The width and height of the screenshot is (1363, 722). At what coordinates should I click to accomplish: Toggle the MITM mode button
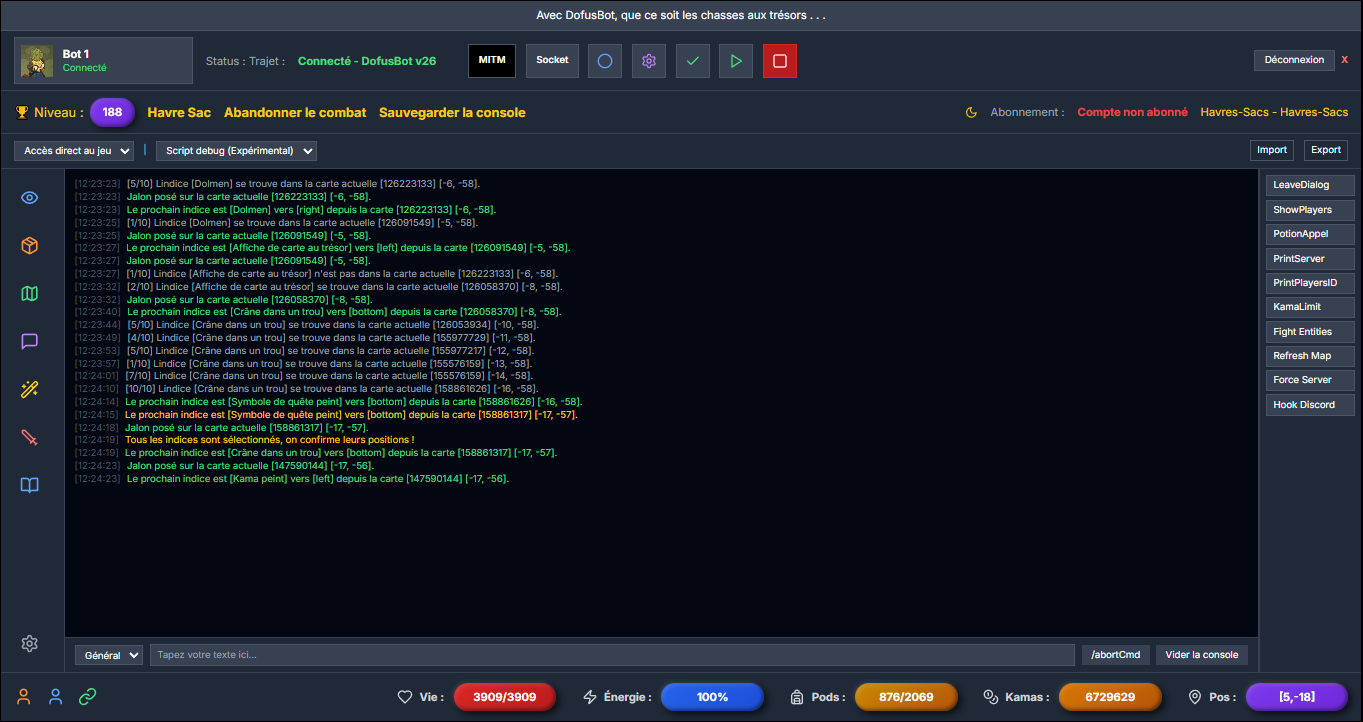click(491, 61)
